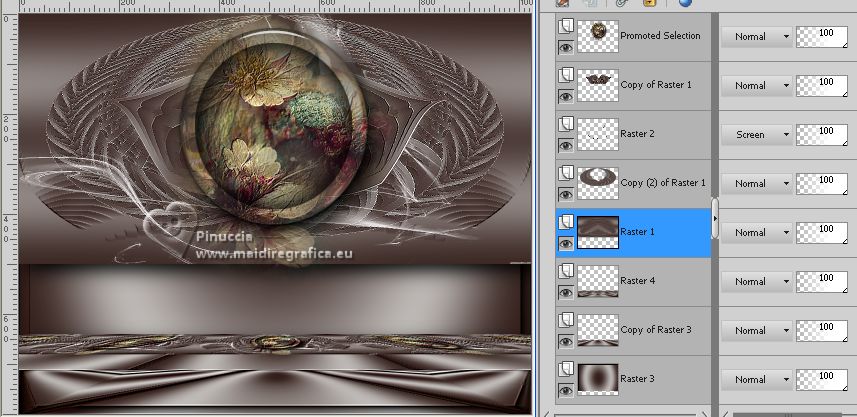857x417 pixels.
Task: Change blend mode of Copy of Raster 3
Action: click(x=757, y=331)
